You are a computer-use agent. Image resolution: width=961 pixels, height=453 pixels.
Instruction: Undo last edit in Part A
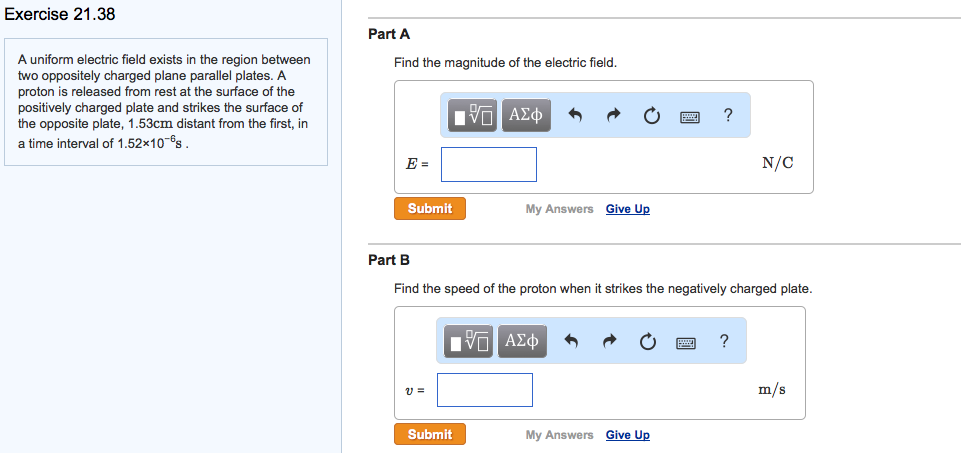[x=575, y=116]
